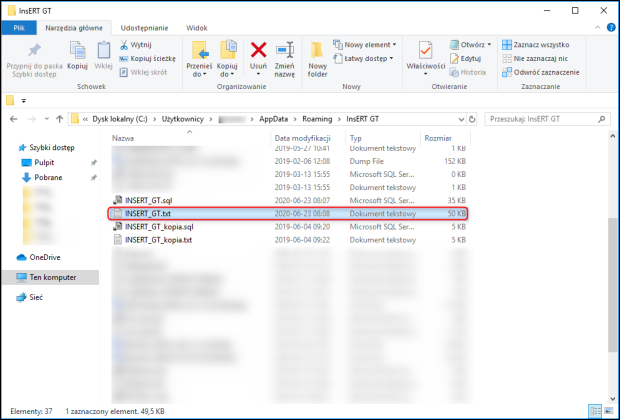Image resolution: width=620 pixels, height=420 pixels.
Task: Open the recent locations dropdown arrow
Action: (47, 119)
